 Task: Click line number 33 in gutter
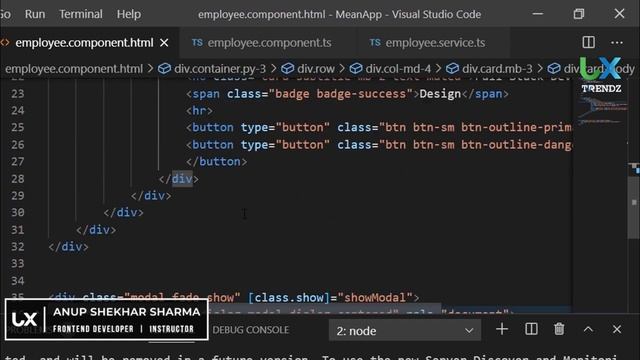coord(18,264)
